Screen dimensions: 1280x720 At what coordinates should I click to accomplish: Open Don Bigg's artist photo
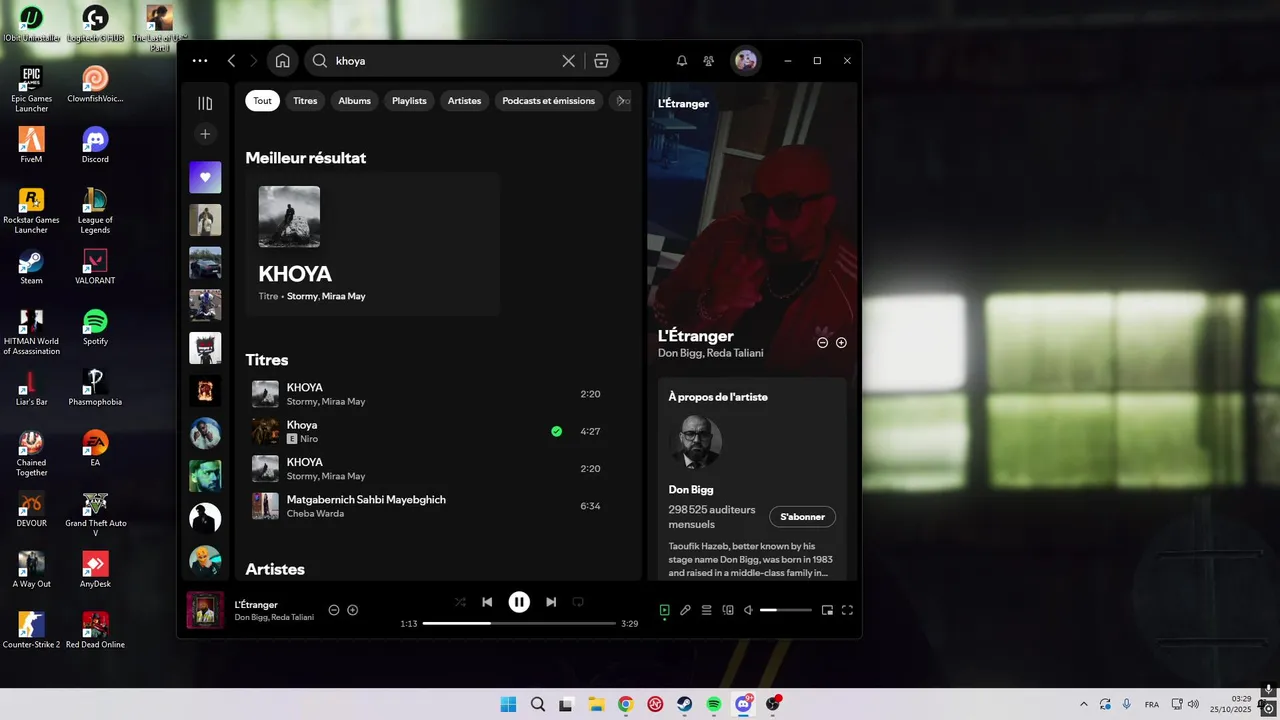(695, 442)
